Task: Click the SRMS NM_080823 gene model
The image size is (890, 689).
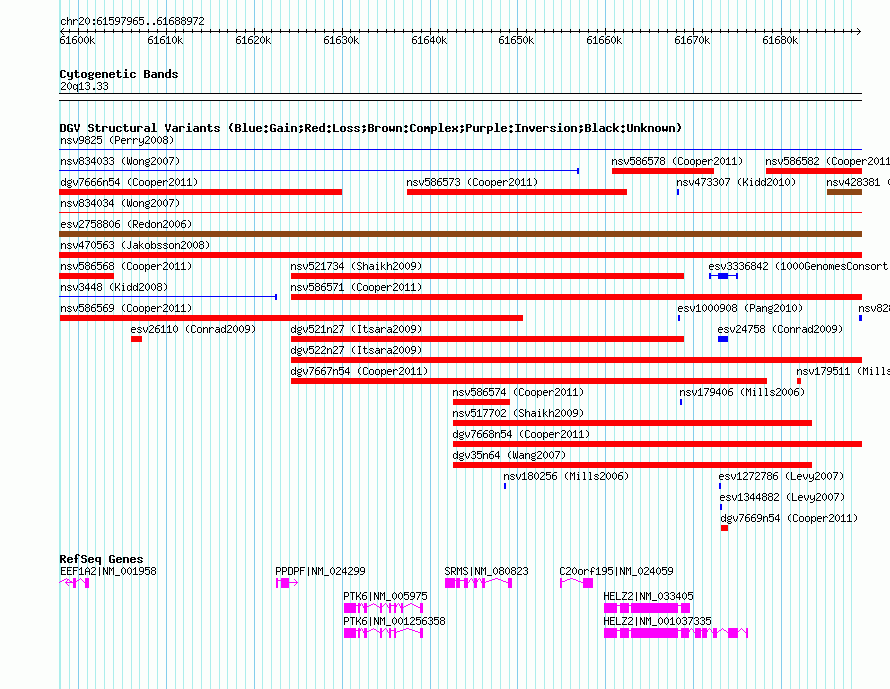Action: [x=478, y=583]
